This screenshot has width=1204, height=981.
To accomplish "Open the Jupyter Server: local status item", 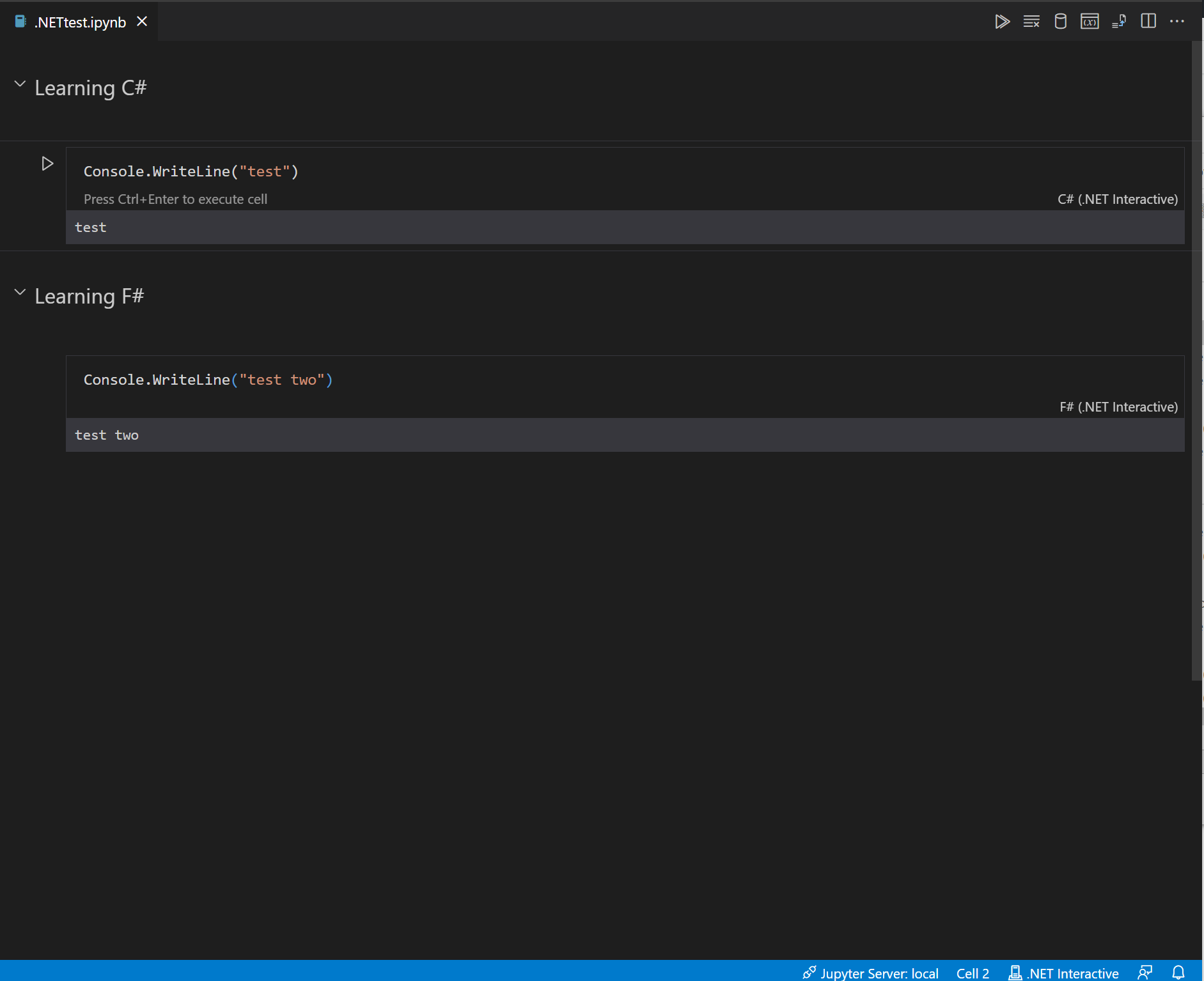I will (879, 971).
